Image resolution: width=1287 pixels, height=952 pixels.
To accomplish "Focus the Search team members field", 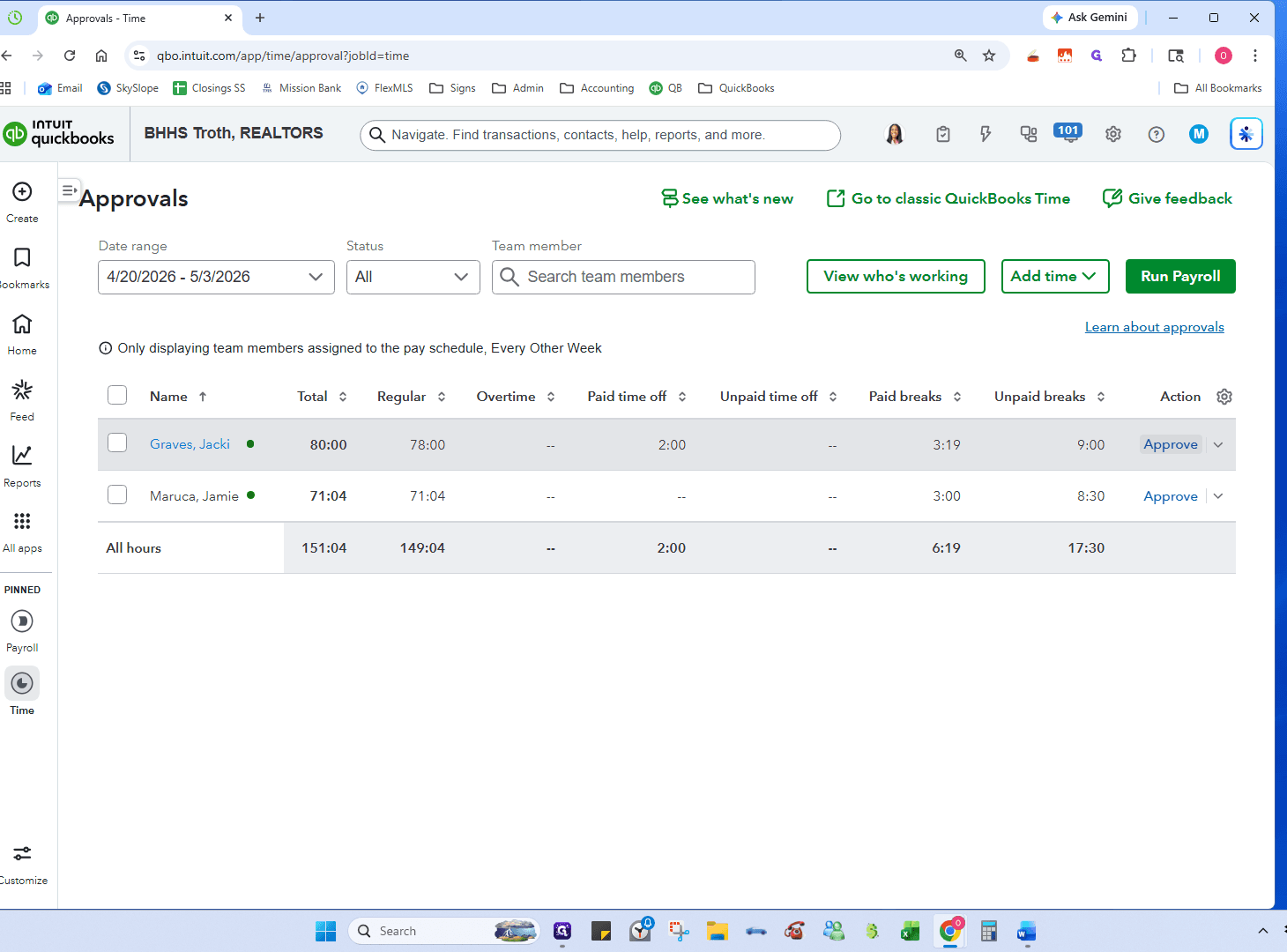I will click(x=623, y=277).
